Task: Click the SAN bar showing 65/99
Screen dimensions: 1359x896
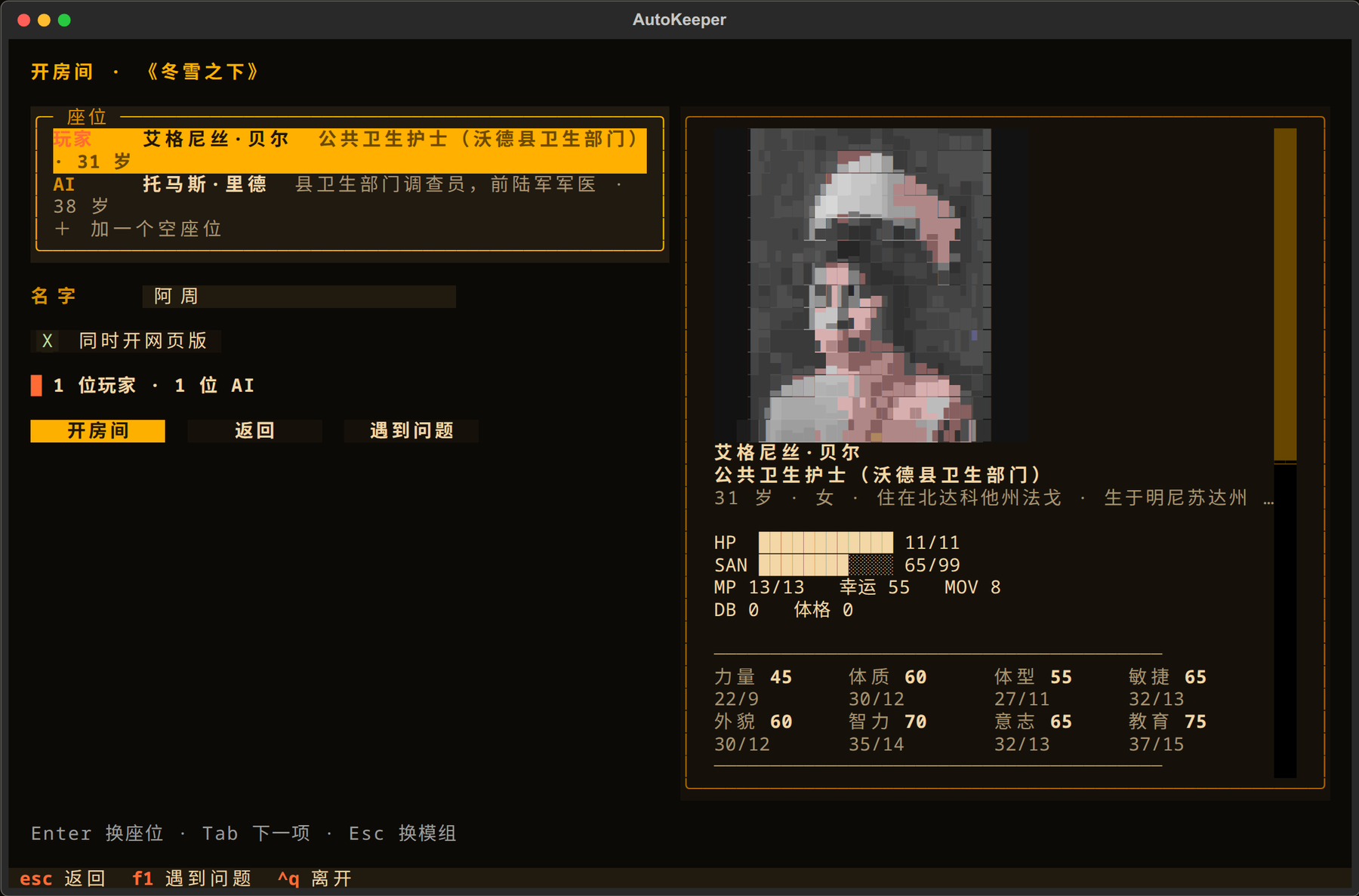Action: click(x=825, y=565)
